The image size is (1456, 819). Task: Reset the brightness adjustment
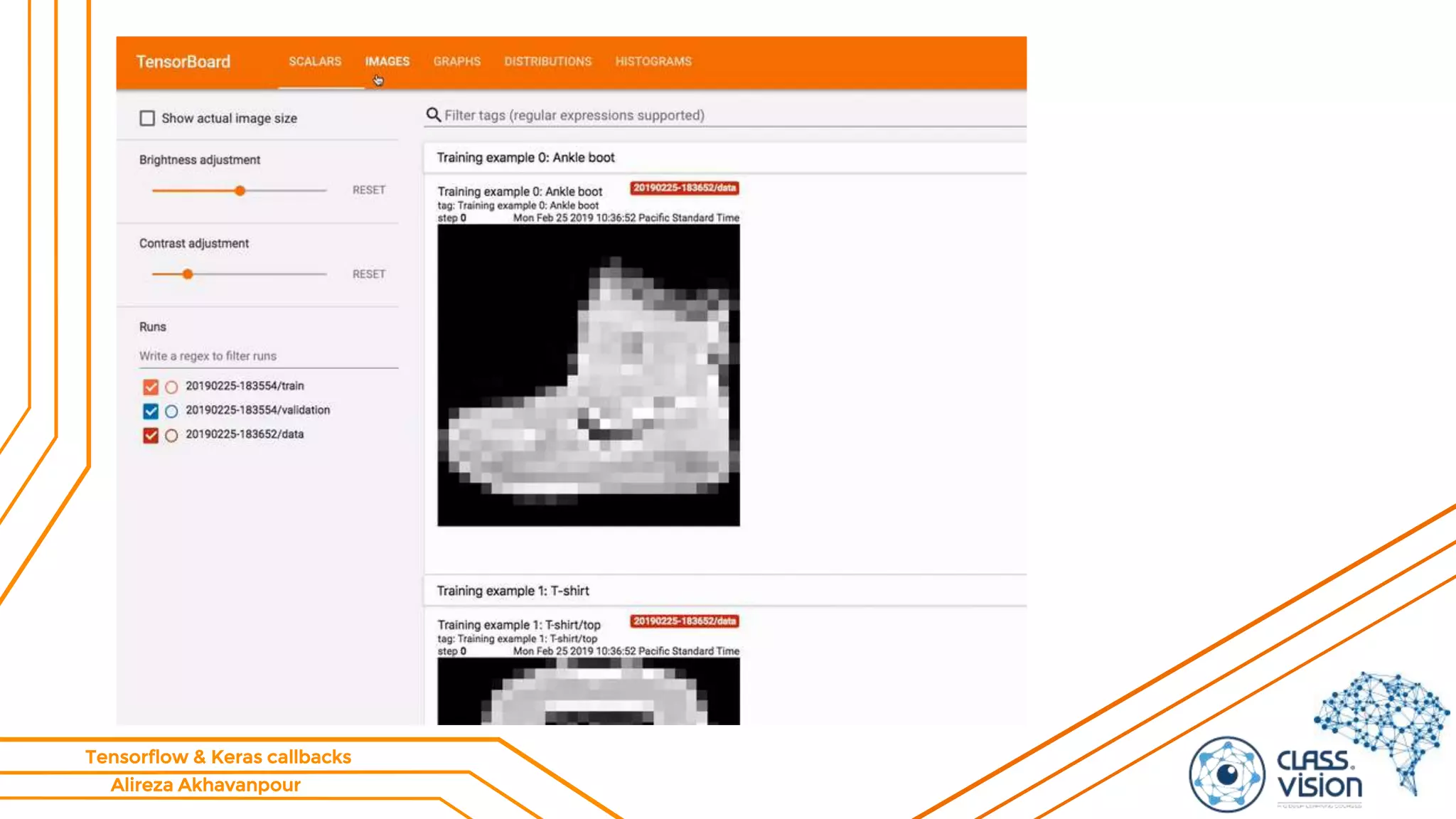pos(368,190)
